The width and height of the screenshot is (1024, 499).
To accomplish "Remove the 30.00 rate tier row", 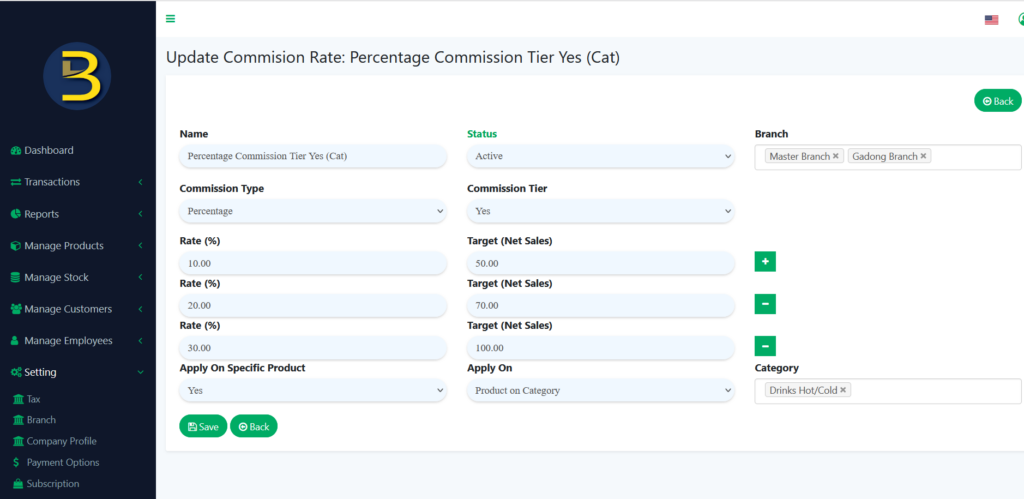I will 765,346.
